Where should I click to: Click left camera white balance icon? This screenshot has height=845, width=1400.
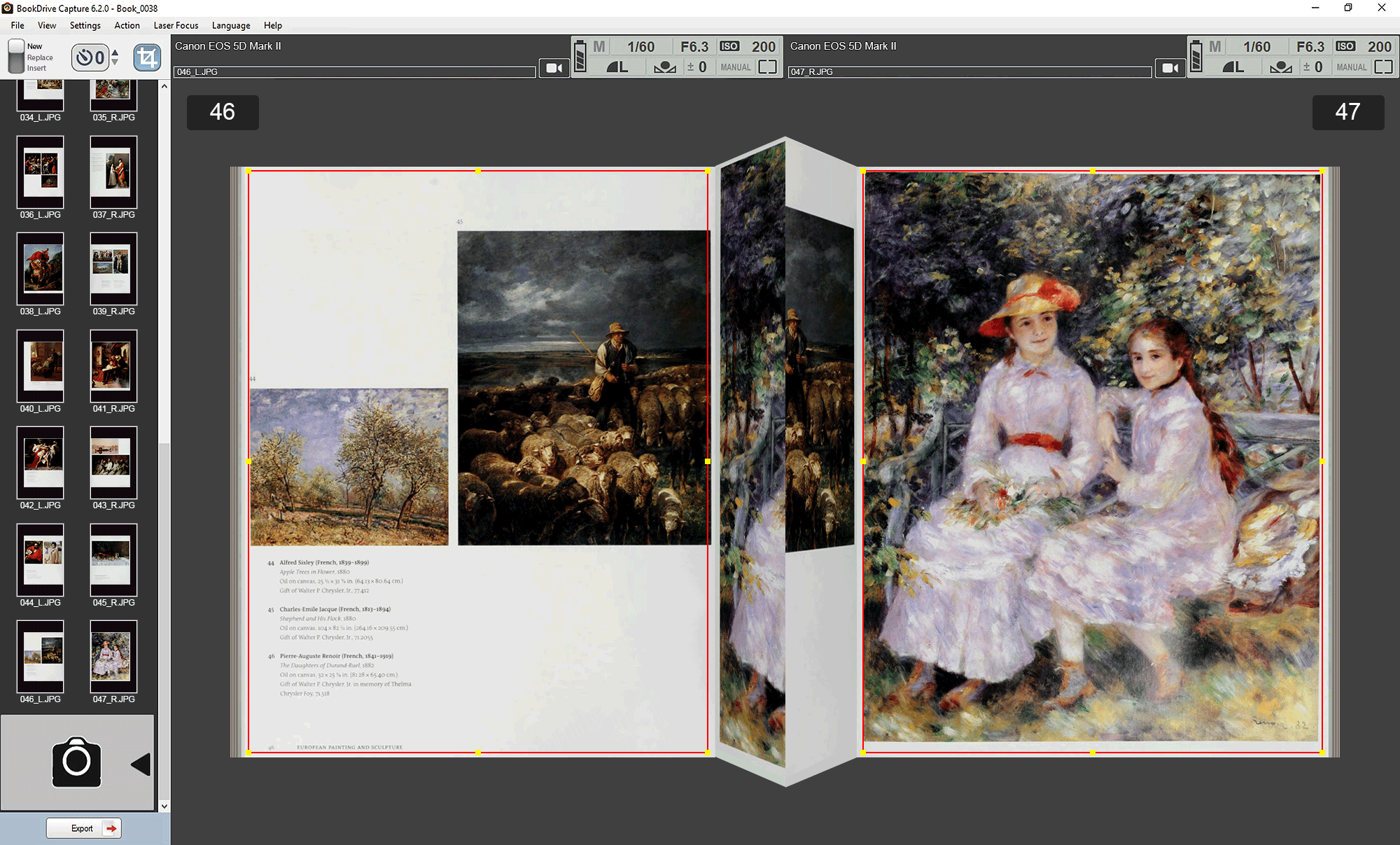pyautogui.click(x=665, y=67)
